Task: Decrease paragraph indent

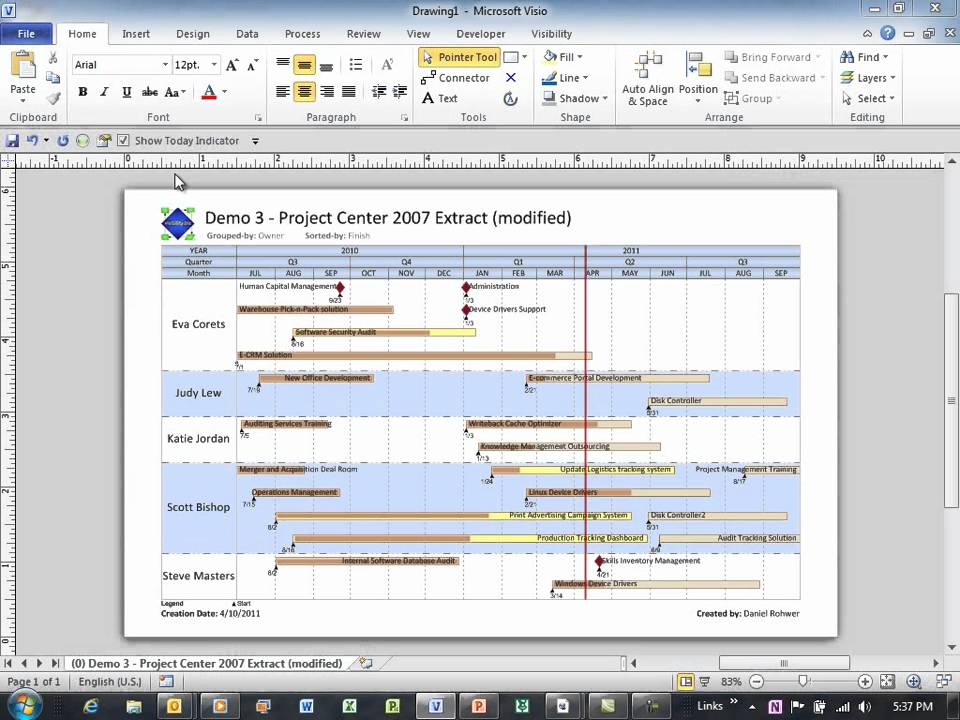Action: click(x=379, y=92)
